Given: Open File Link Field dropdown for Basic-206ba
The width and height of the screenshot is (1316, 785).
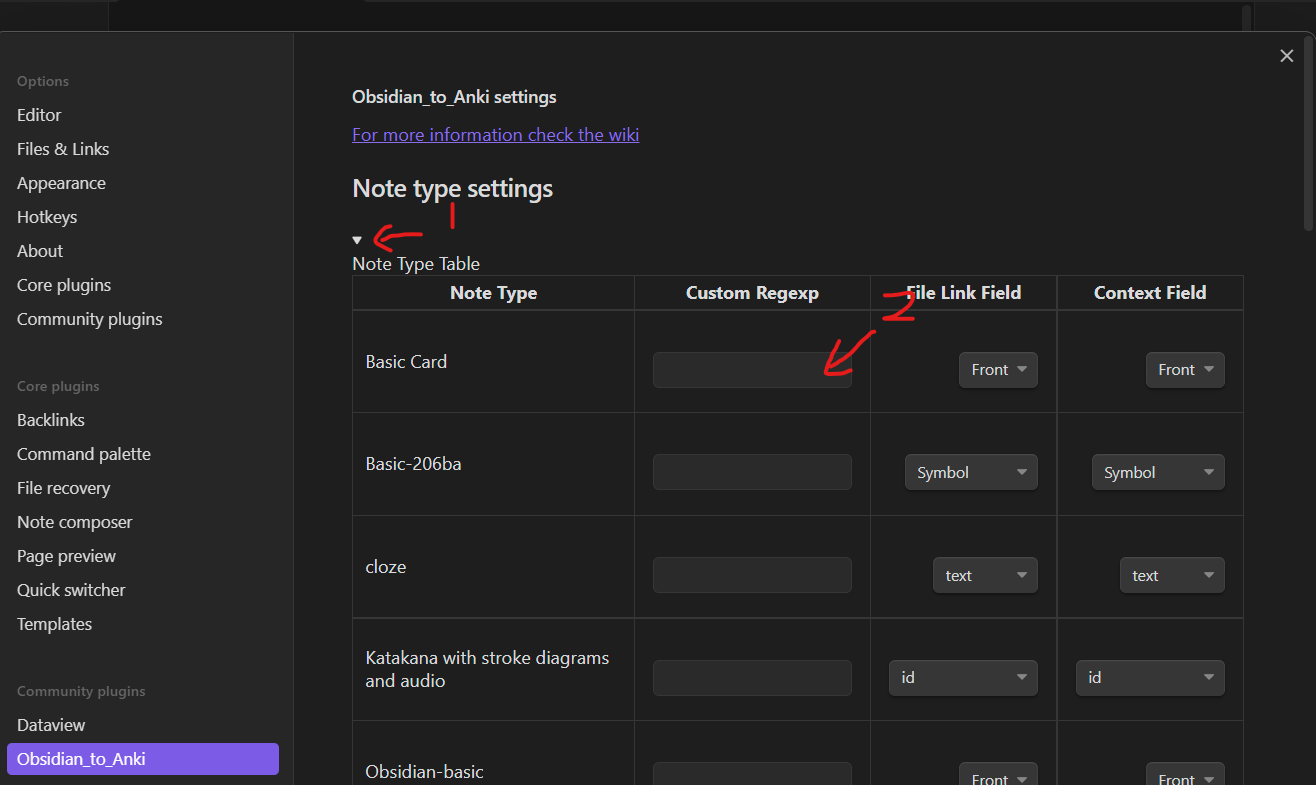Looking at the screenshot, I should click(971, 472).
